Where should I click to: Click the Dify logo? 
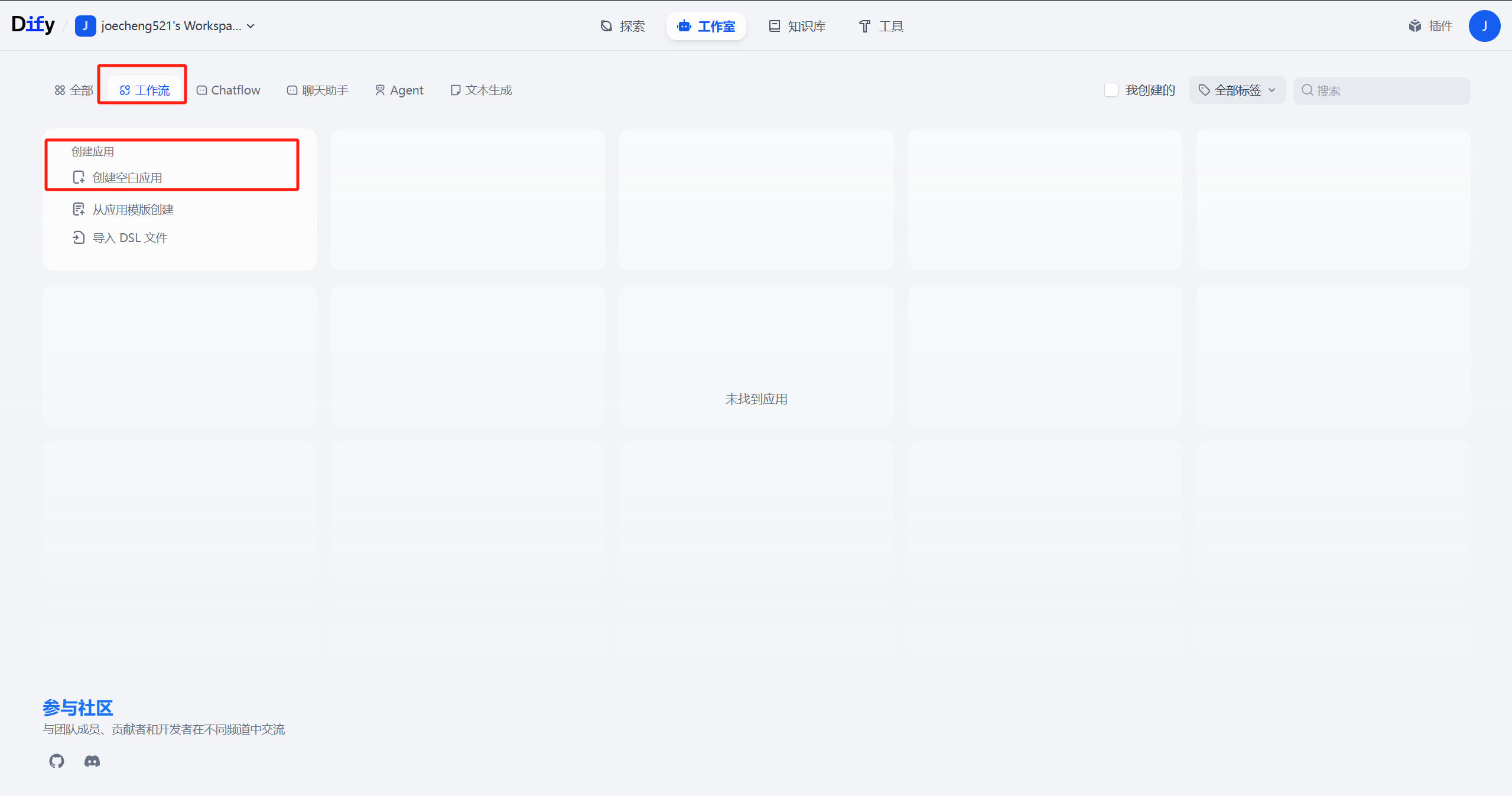(x=33, y=25)
